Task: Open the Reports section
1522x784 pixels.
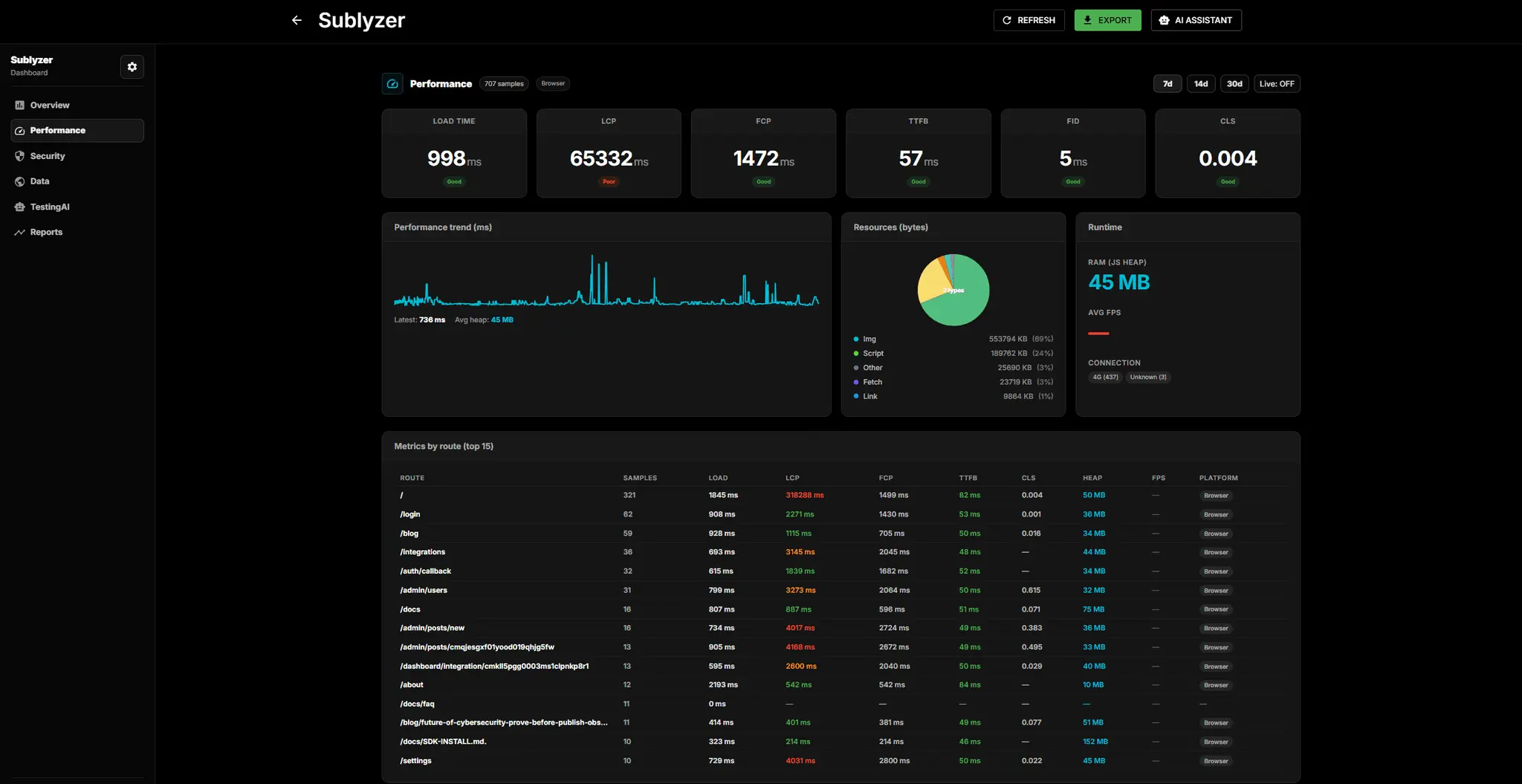Action: pyautogui.click(x=77, y=233)
